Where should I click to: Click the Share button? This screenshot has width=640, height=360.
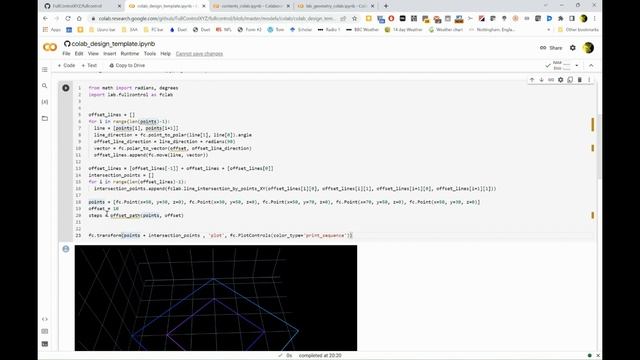click(551, 48)
